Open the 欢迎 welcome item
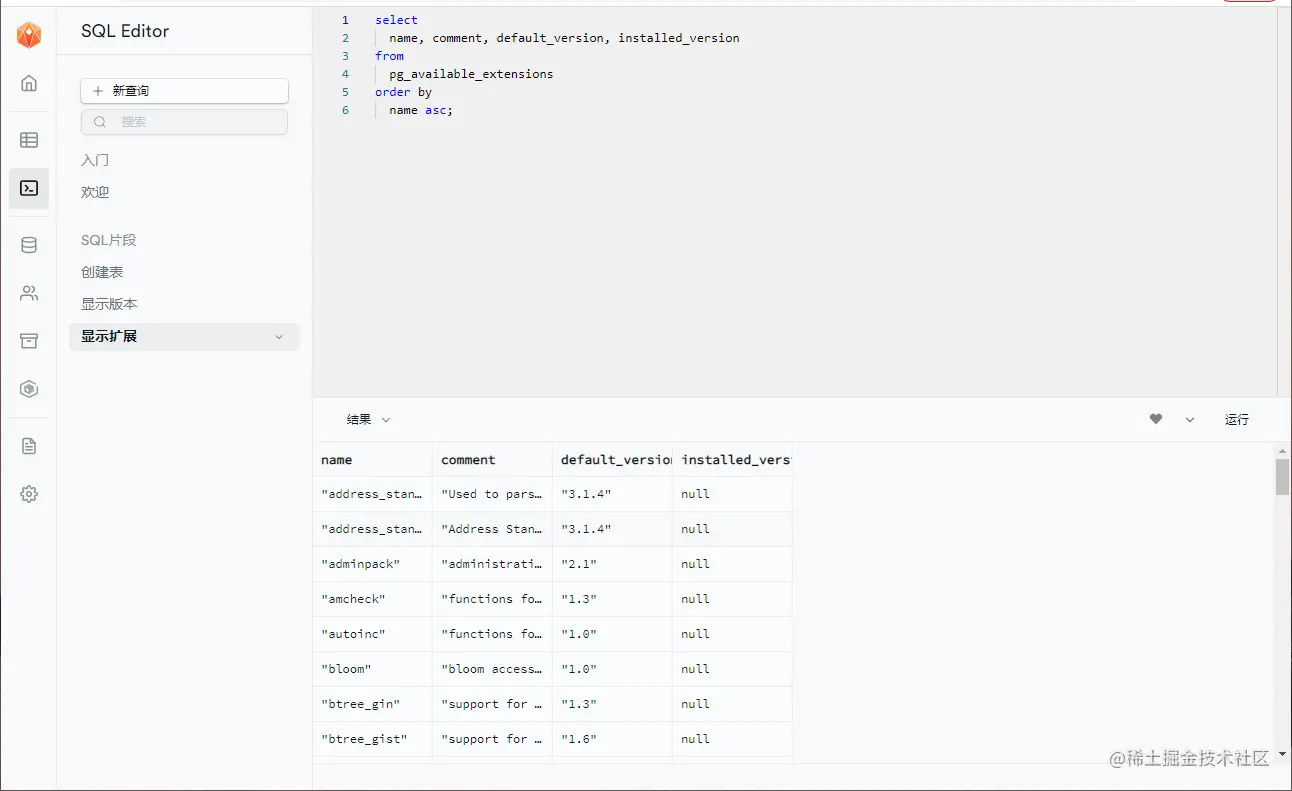Viewport: 1292px width, 791px height. (95, 192)
